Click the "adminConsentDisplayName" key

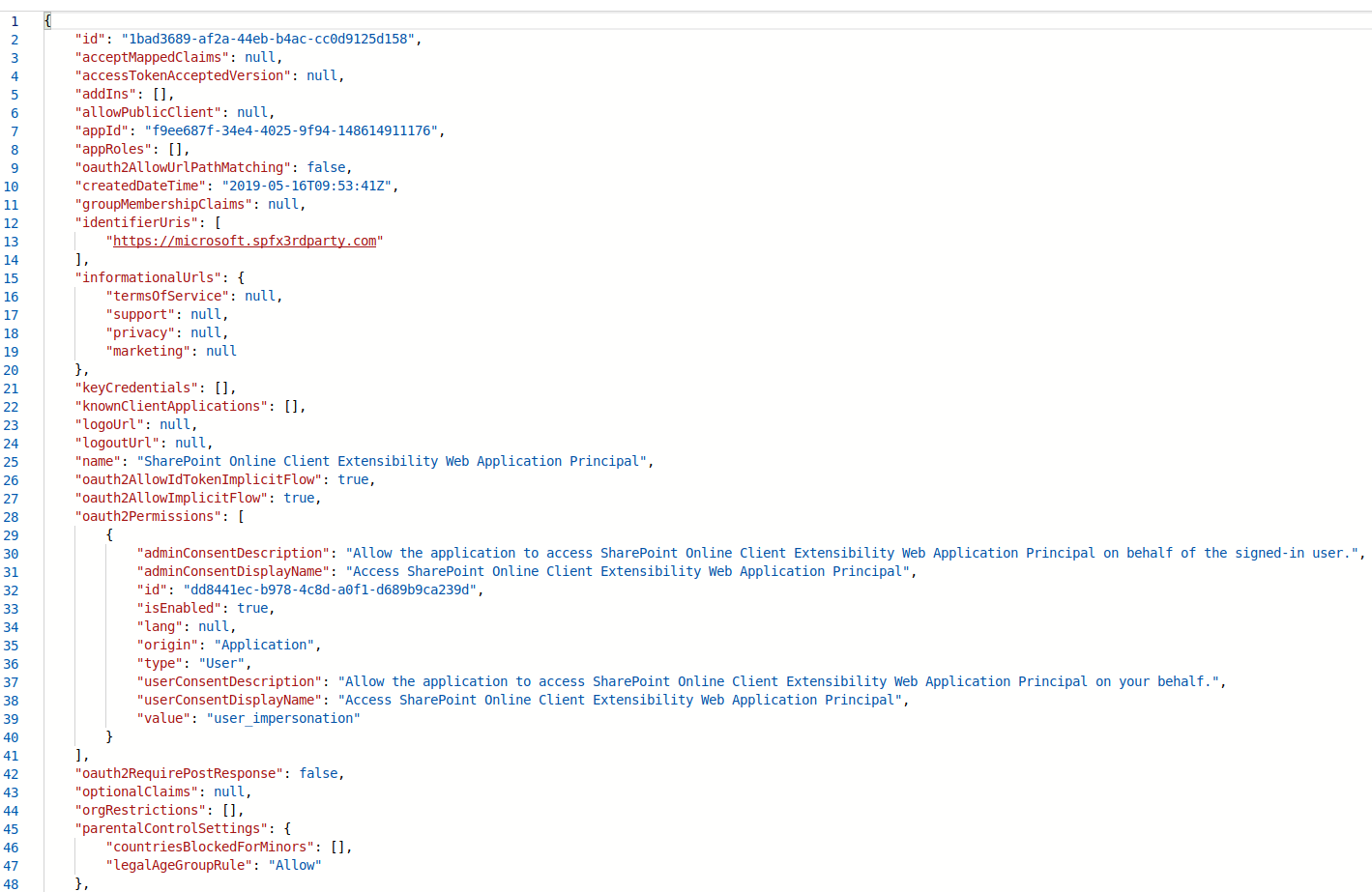click(233, 571)
